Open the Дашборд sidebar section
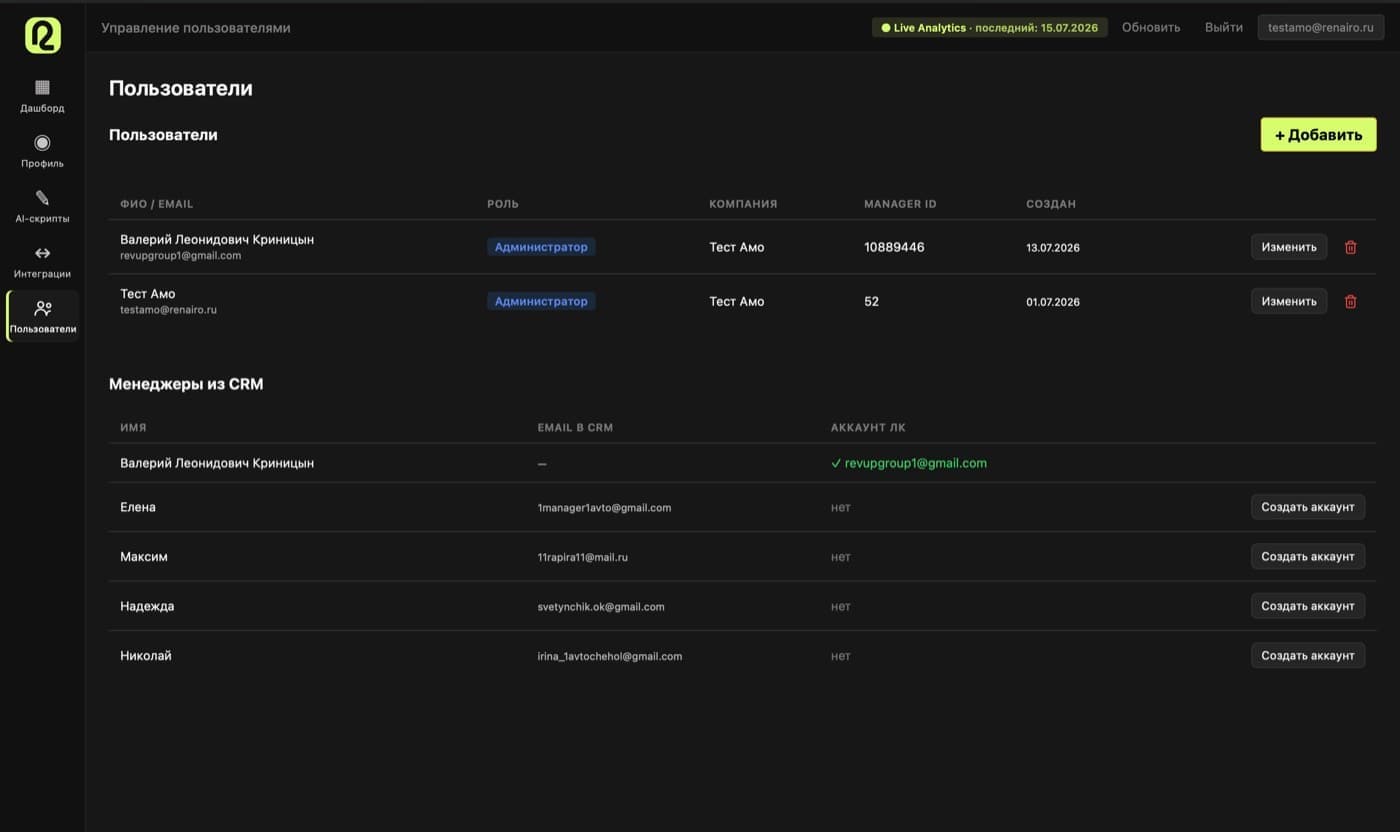Viewport: 1400px width, 832px height. coord(42,96)
